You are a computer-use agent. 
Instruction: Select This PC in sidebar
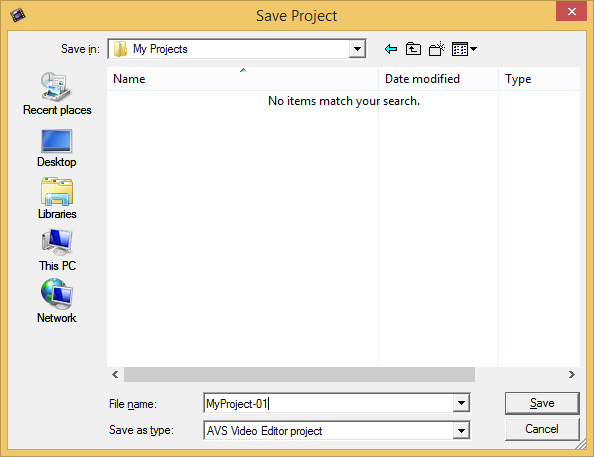[57, 250]
